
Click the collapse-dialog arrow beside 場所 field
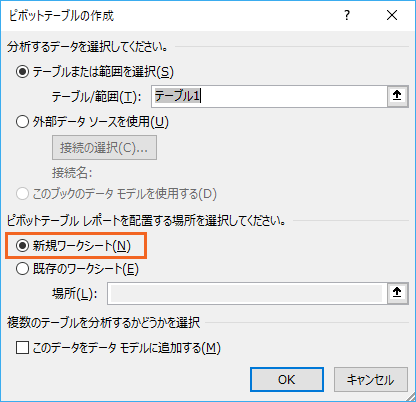(397, 293)
